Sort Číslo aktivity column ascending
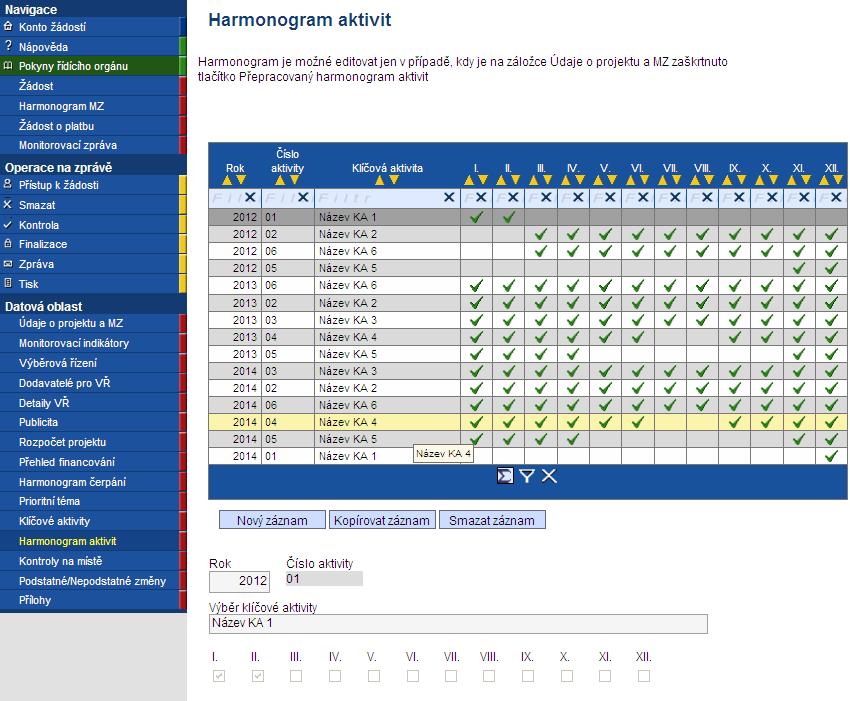The image size is (850, 701). coord(280,180)
